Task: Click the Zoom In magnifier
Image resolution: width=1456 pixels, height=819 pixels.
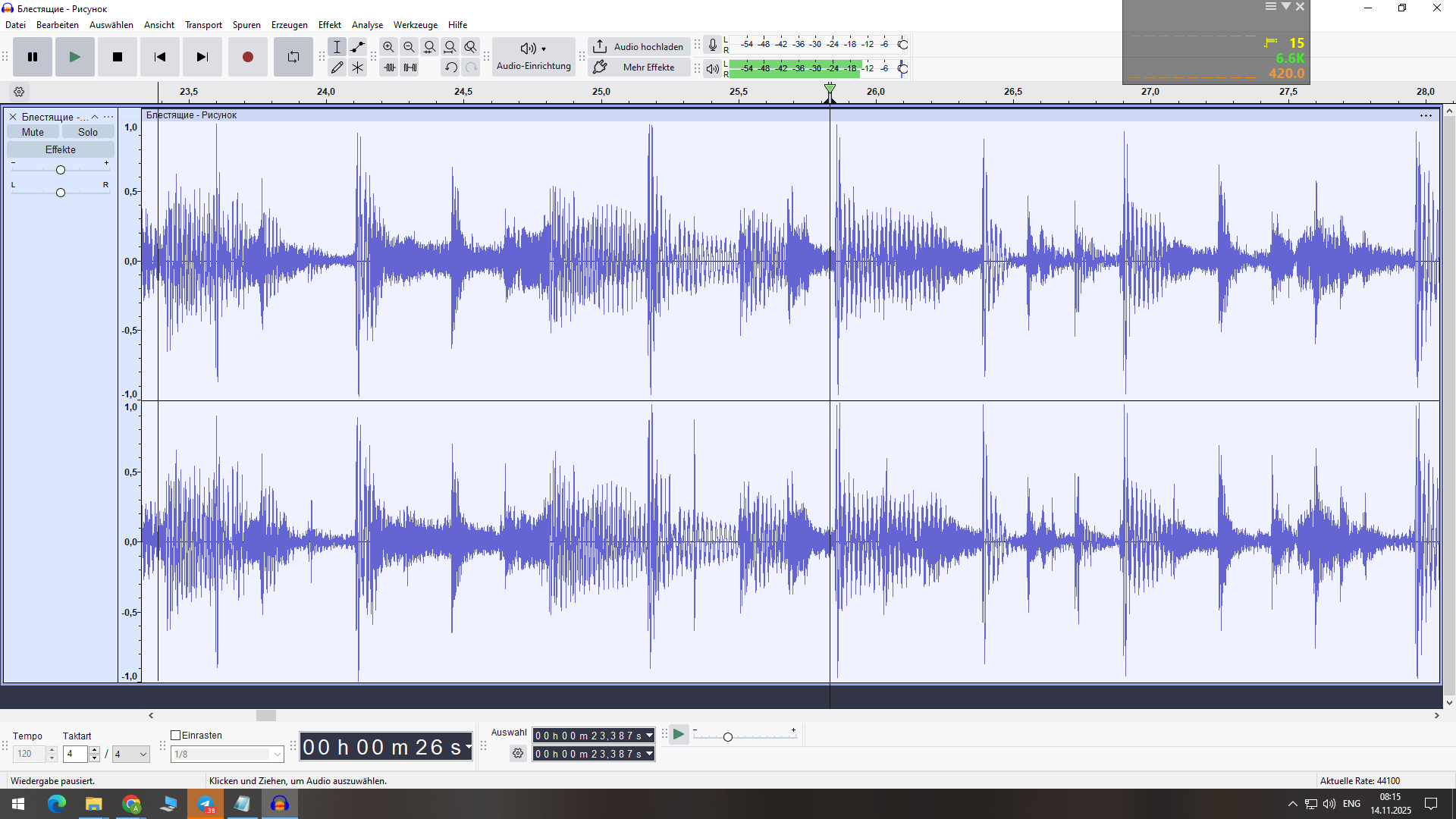Action: point(388,47)
